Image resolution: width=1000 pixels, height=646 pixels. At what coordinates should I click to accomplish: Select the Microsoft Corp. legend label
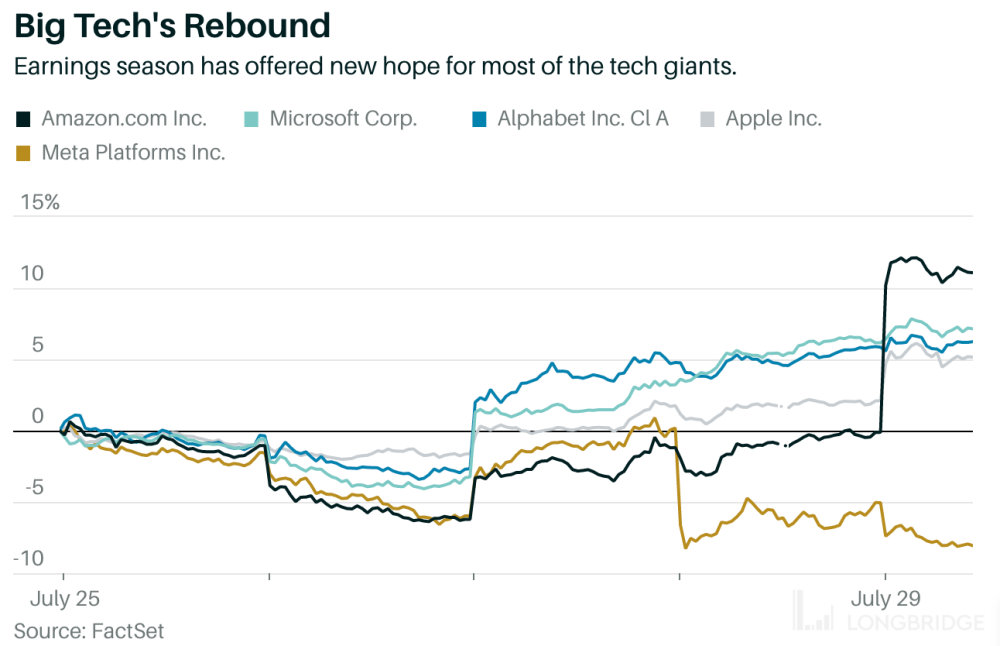pyautogui.click(x=343, y=119)
